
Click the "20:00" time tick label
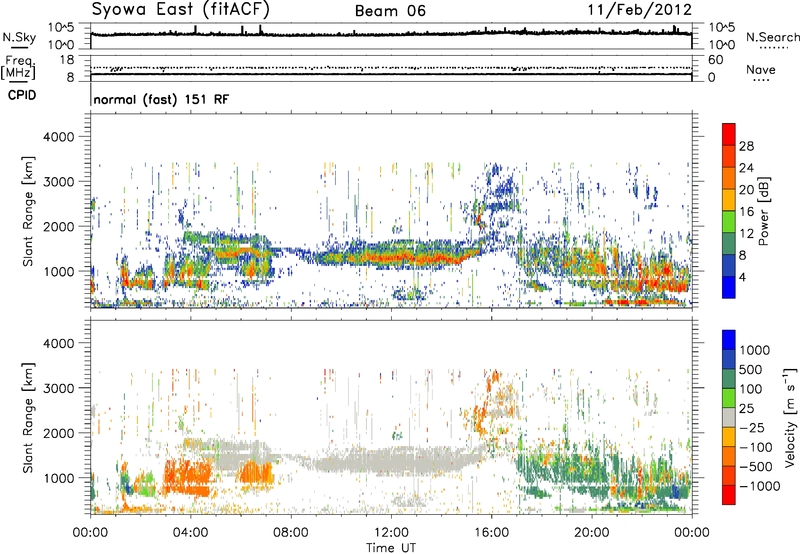click(591, 533)
